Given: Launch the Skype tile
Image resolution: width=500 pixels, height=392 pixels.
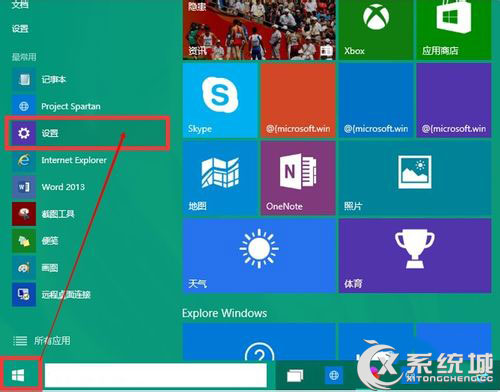Looking at the screenshot, I should pos(220,100).
